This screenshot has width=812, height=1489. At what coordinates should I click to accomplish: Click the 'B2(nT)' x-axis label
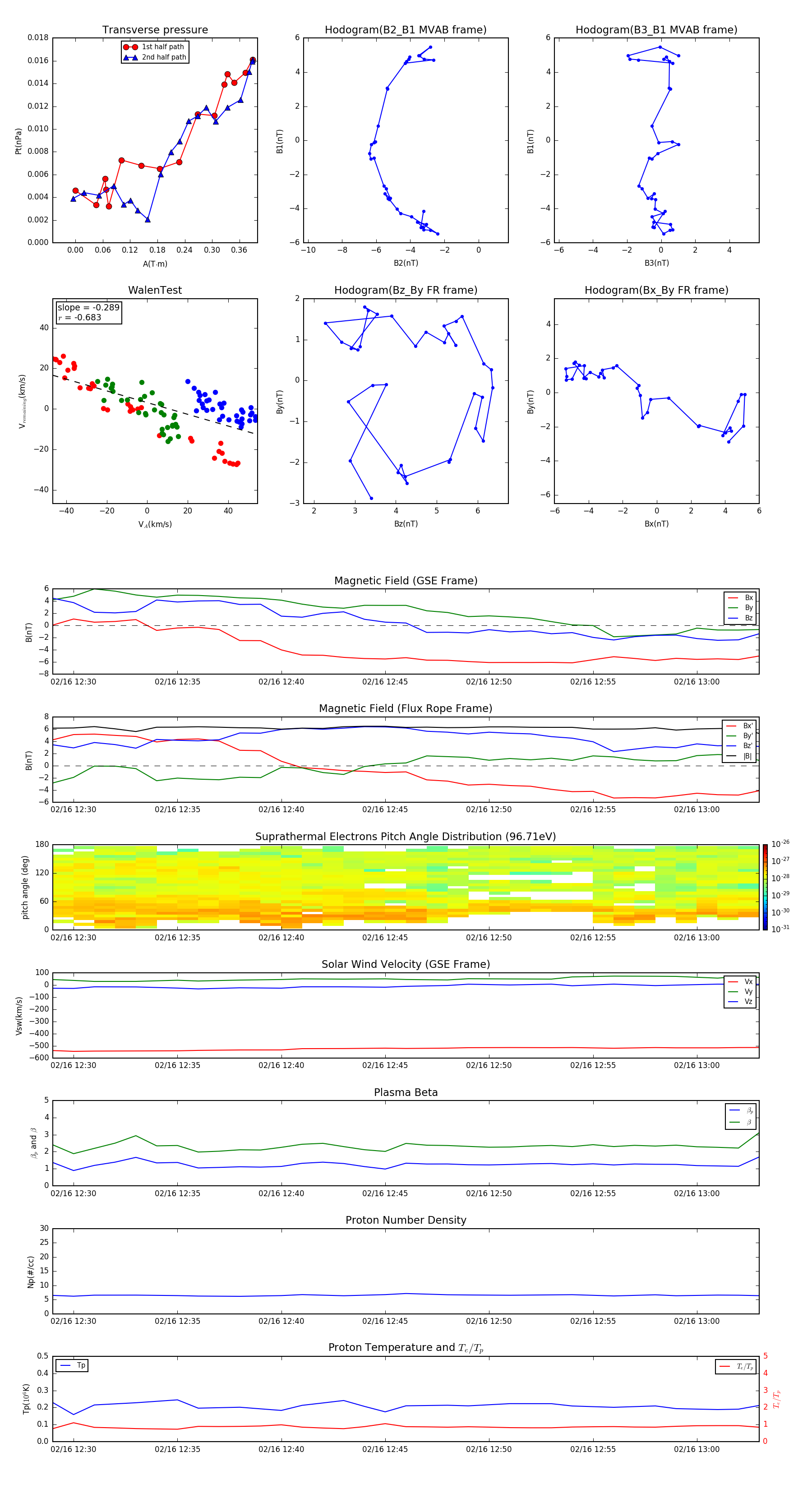coord(406,264)
